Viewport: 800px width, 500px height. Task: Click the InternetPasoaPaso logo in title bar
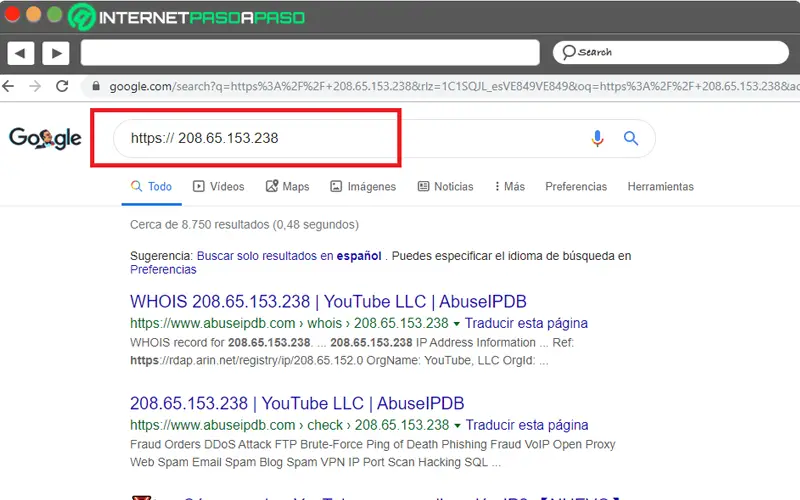coord(187,17)
